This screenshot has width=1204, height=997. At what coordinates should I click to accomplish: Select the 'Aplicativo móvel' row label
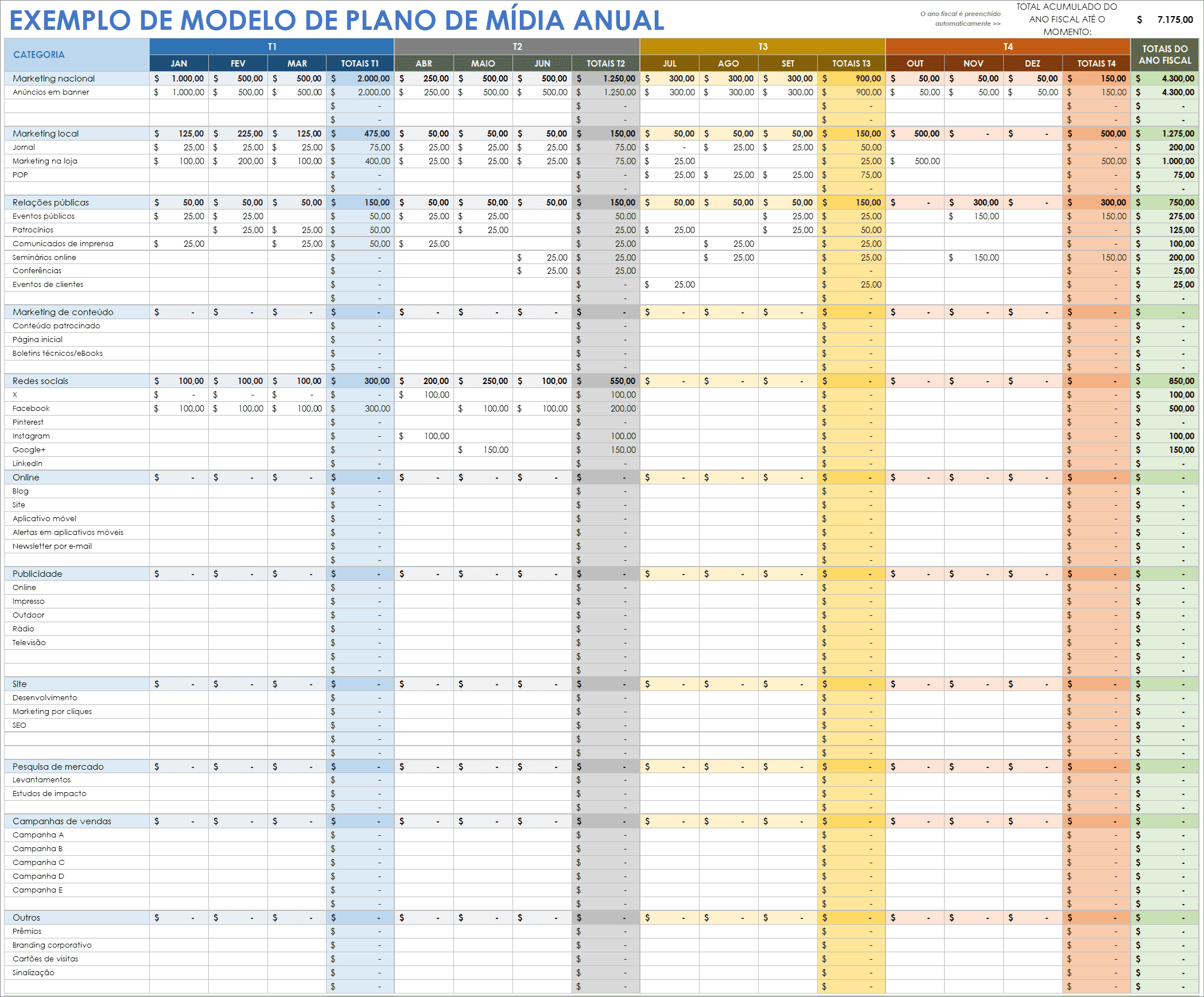coord(45,518)
